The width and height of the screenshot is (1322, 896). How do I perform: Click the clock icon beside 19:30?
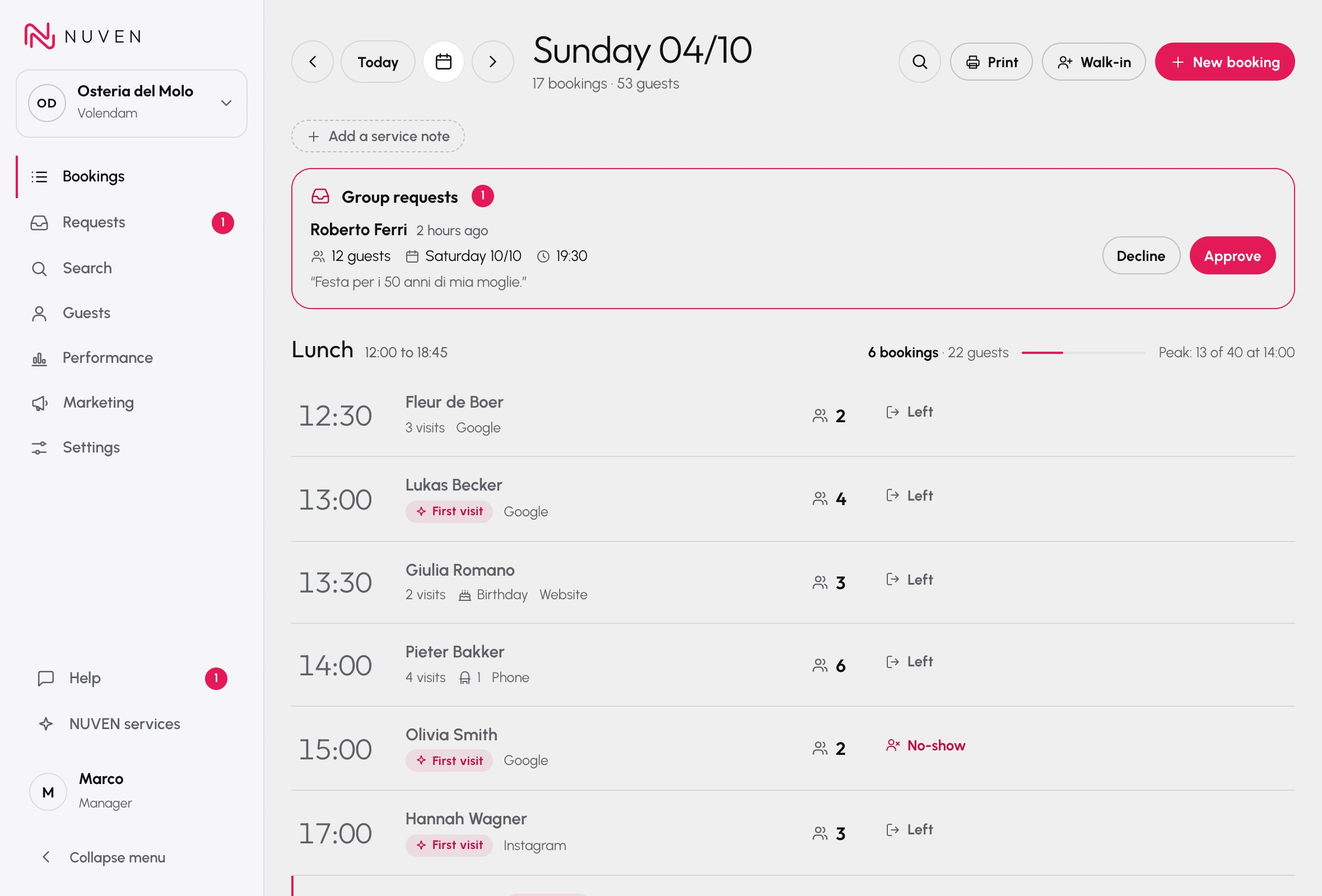pyautogui.click(x=543, y=256)
